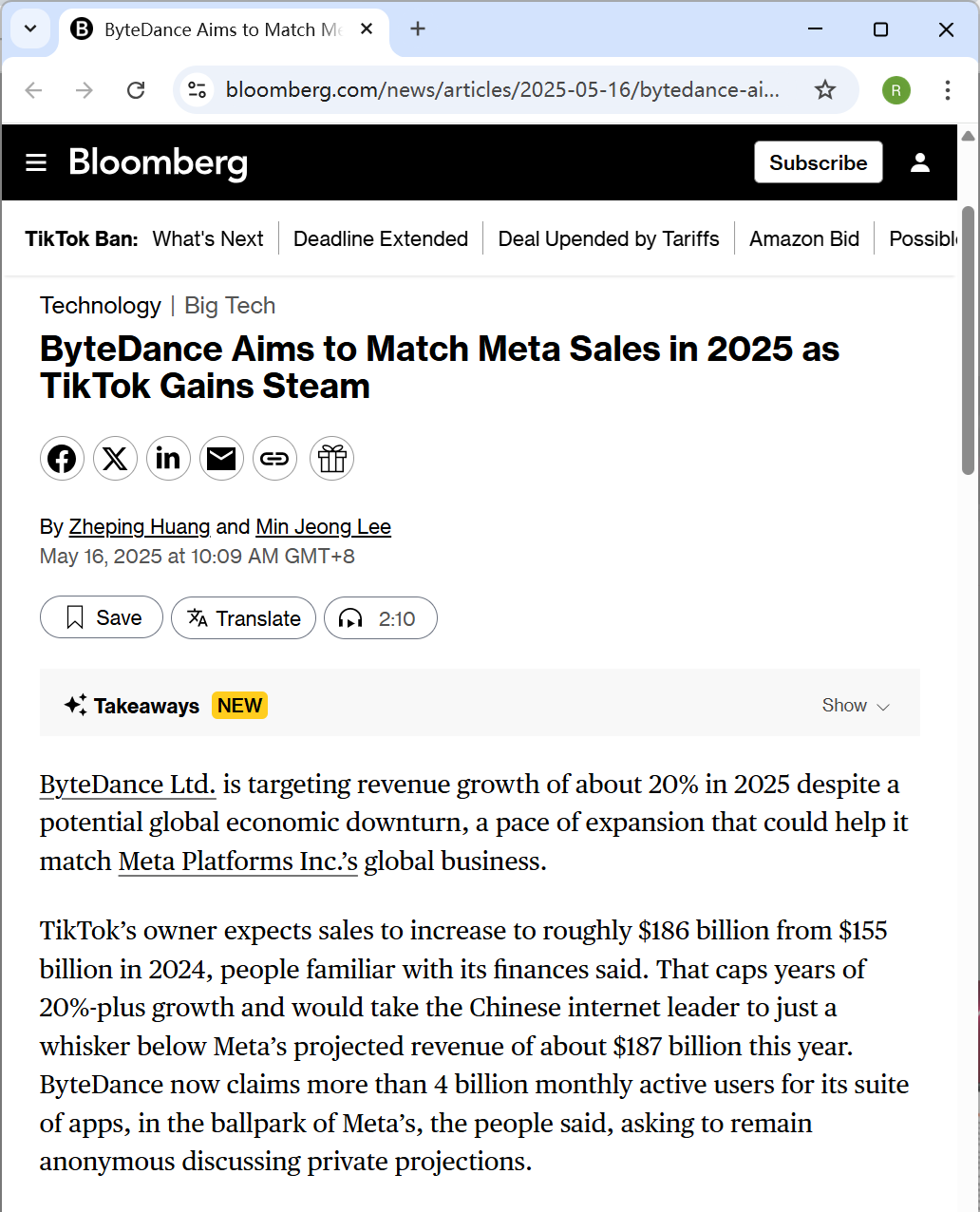Share article via email icon
Screen dimensions: 980x1212
pos(221,460)
